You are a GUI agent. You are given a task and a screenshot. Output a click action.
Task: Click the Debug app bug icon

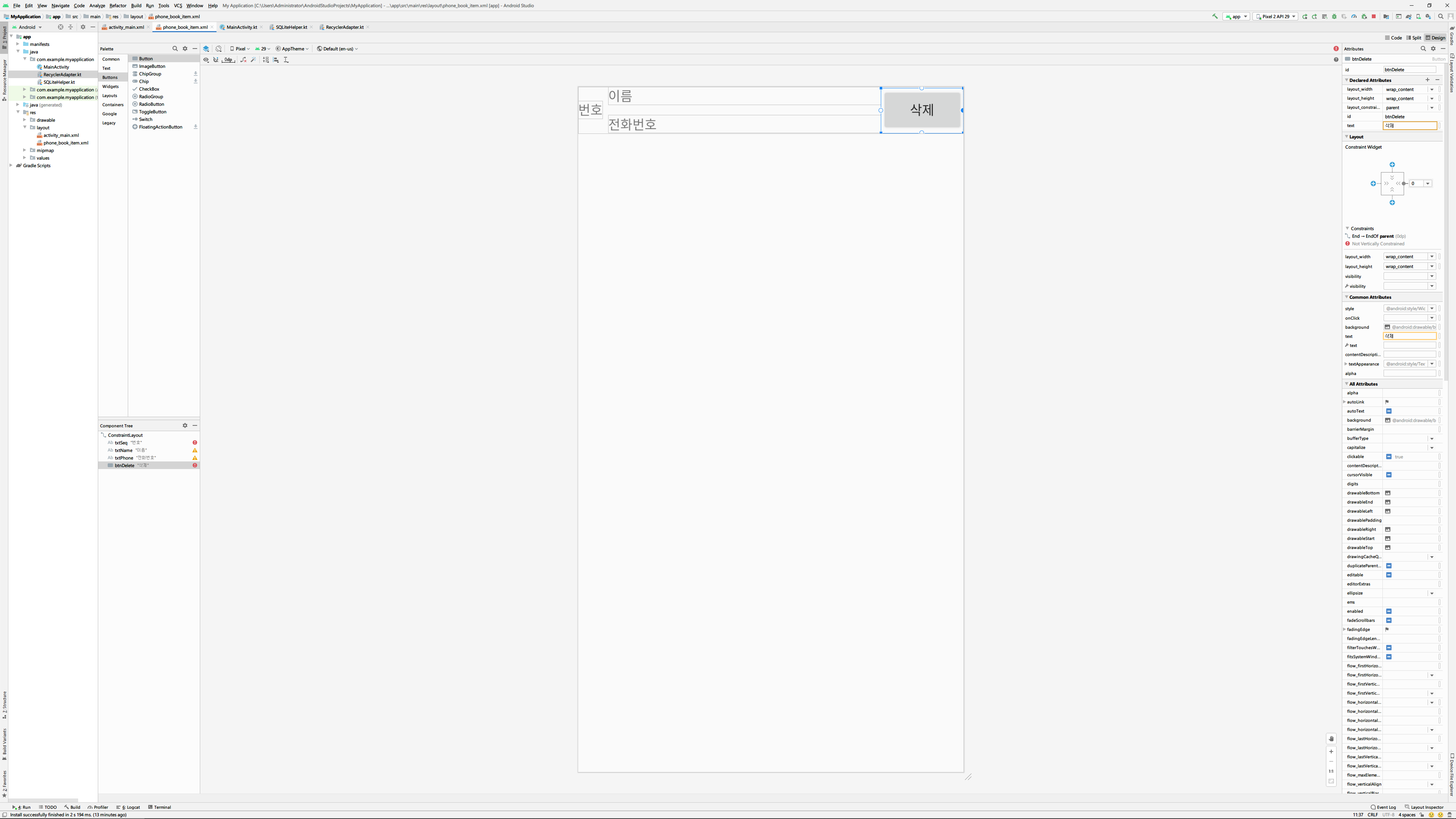click(1335, 17)
